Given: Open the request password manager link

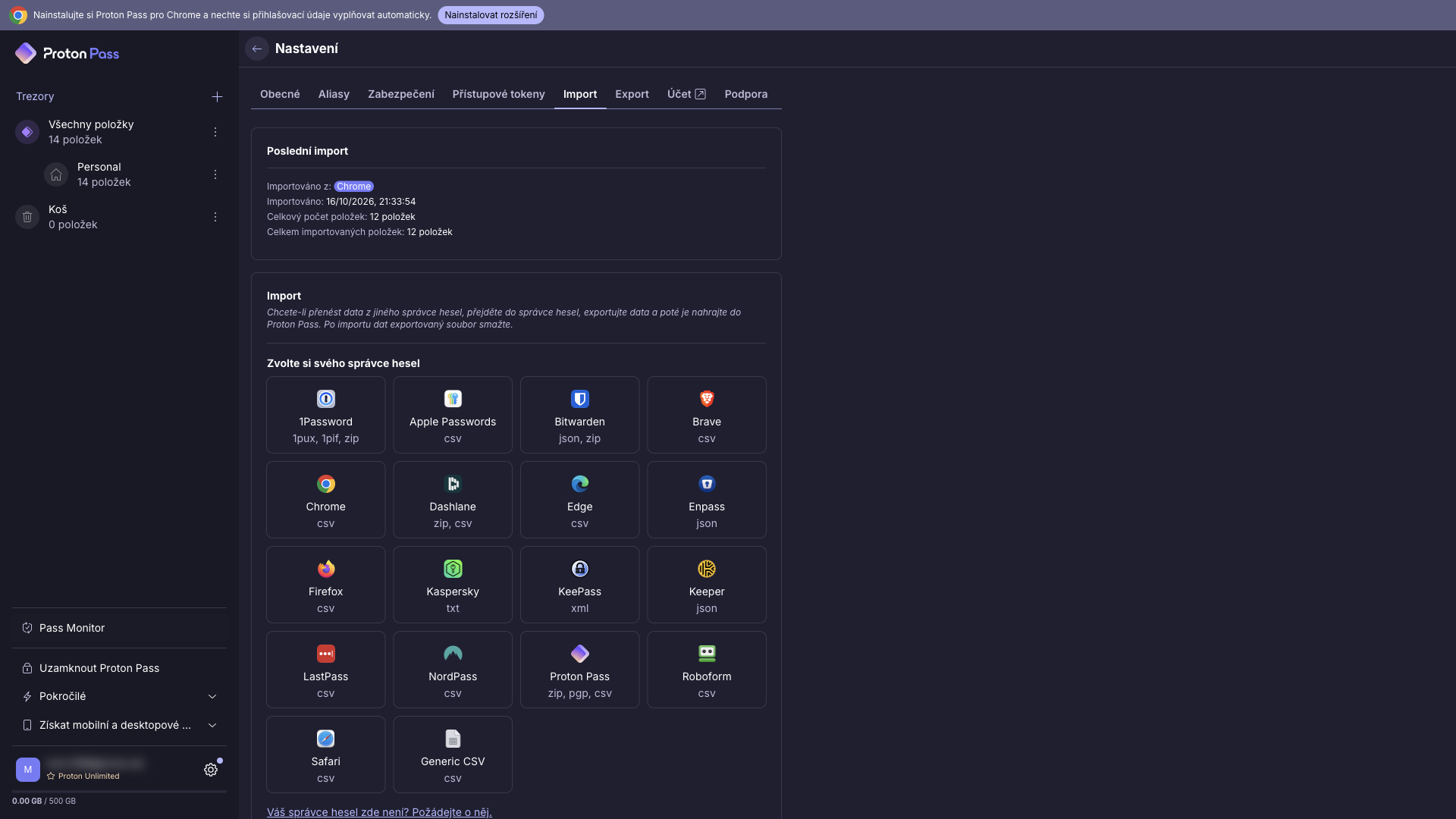Looking at the screenshot, I should coord(379,812).
